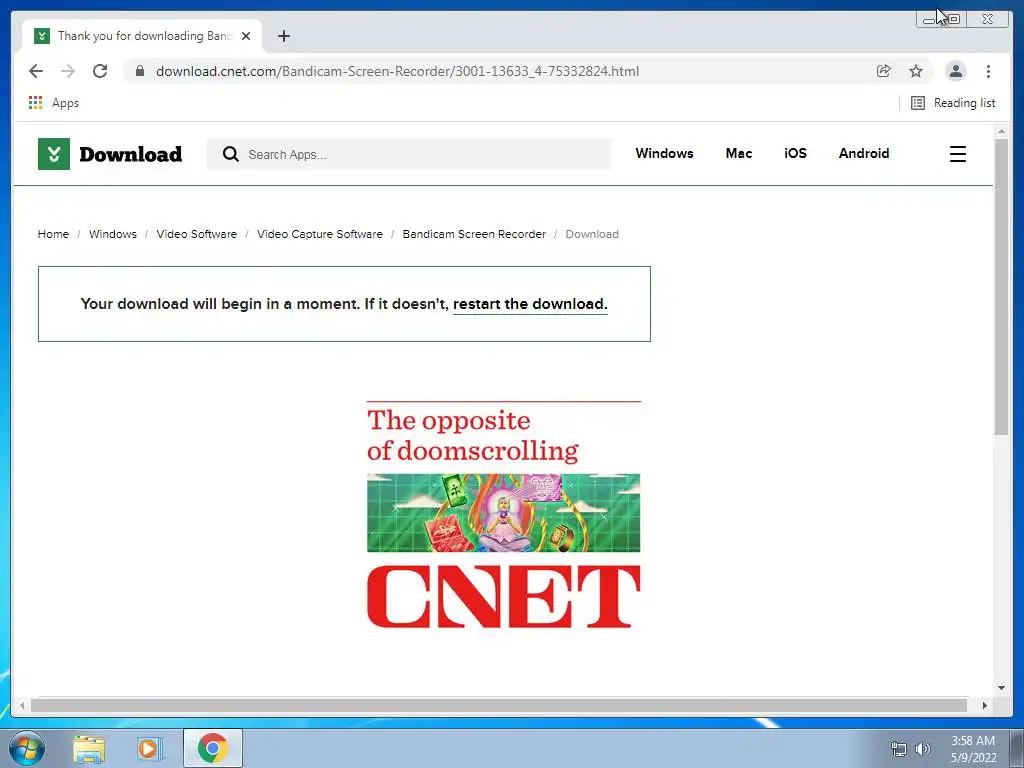Click the padlock site info icon
The image size is (1024, 768).
(x=139, y=71)
